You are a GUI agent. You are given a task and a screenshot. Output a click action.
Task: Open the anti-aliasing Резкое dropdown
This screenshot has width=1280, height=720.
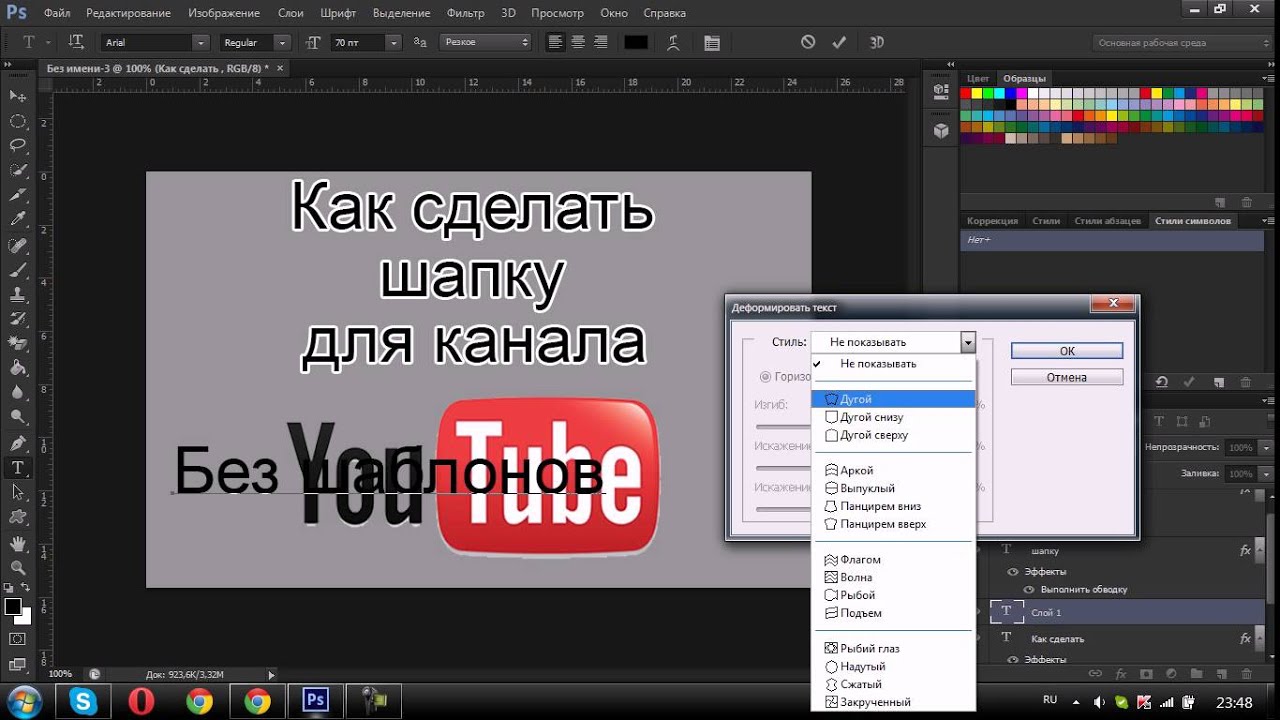pyautogui.click(x=485, y=43)
